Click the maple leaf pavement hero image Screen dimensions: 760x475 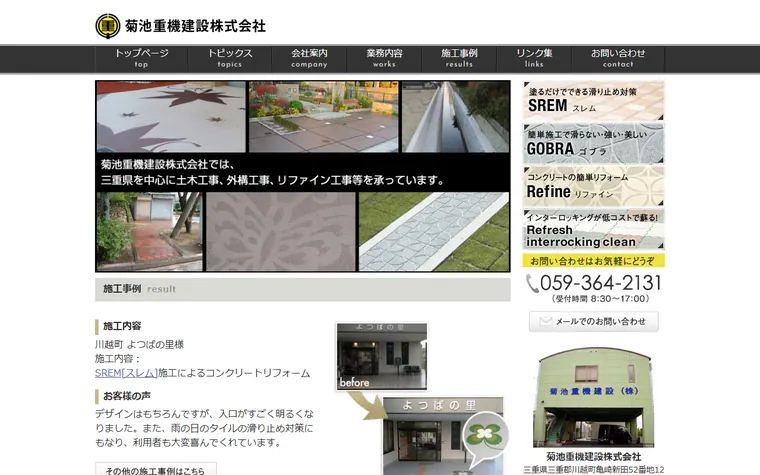point(171,117)
